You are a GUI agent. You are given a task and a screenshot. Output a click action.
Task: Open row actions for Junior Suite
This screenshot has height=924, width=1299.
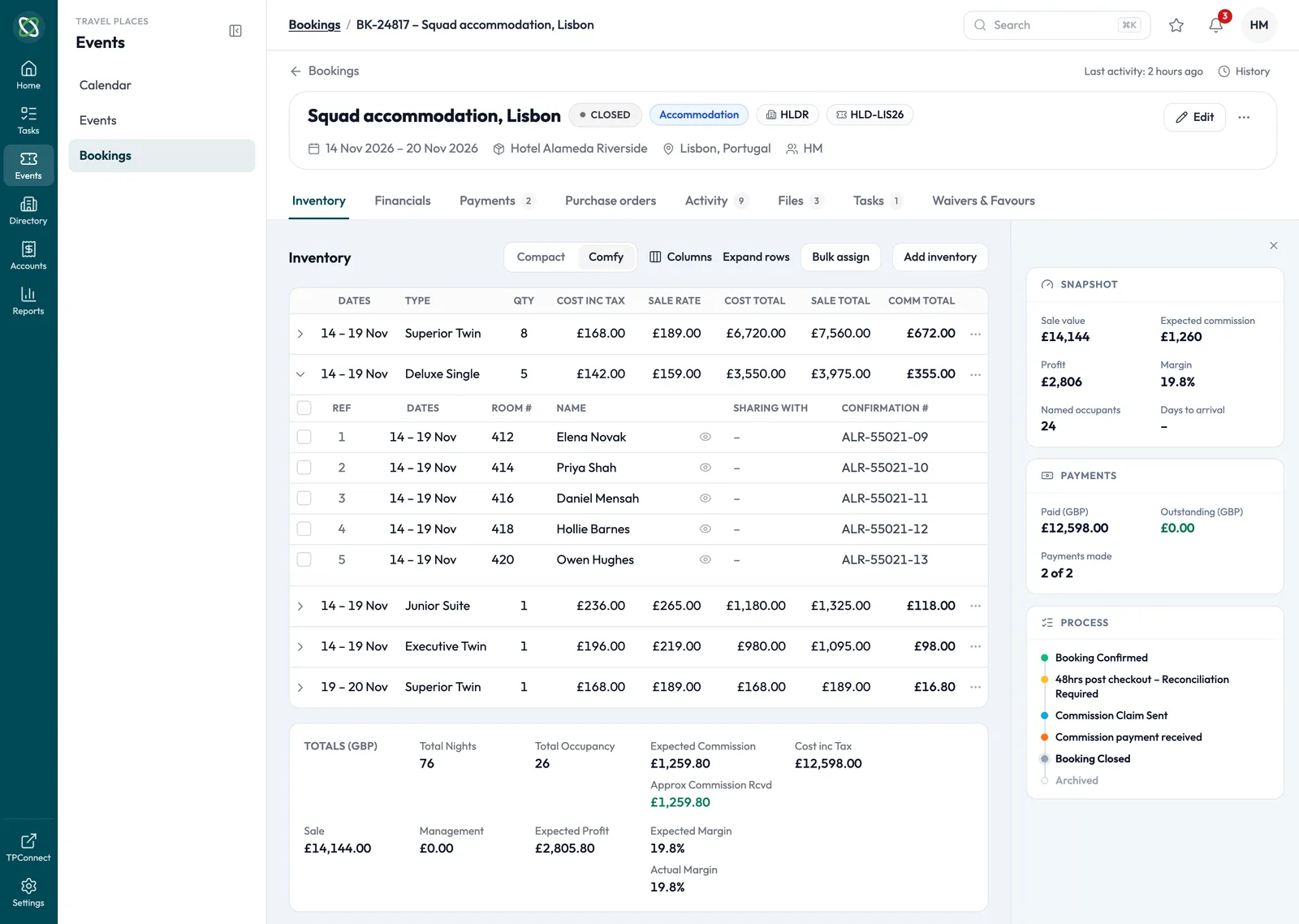975,606
